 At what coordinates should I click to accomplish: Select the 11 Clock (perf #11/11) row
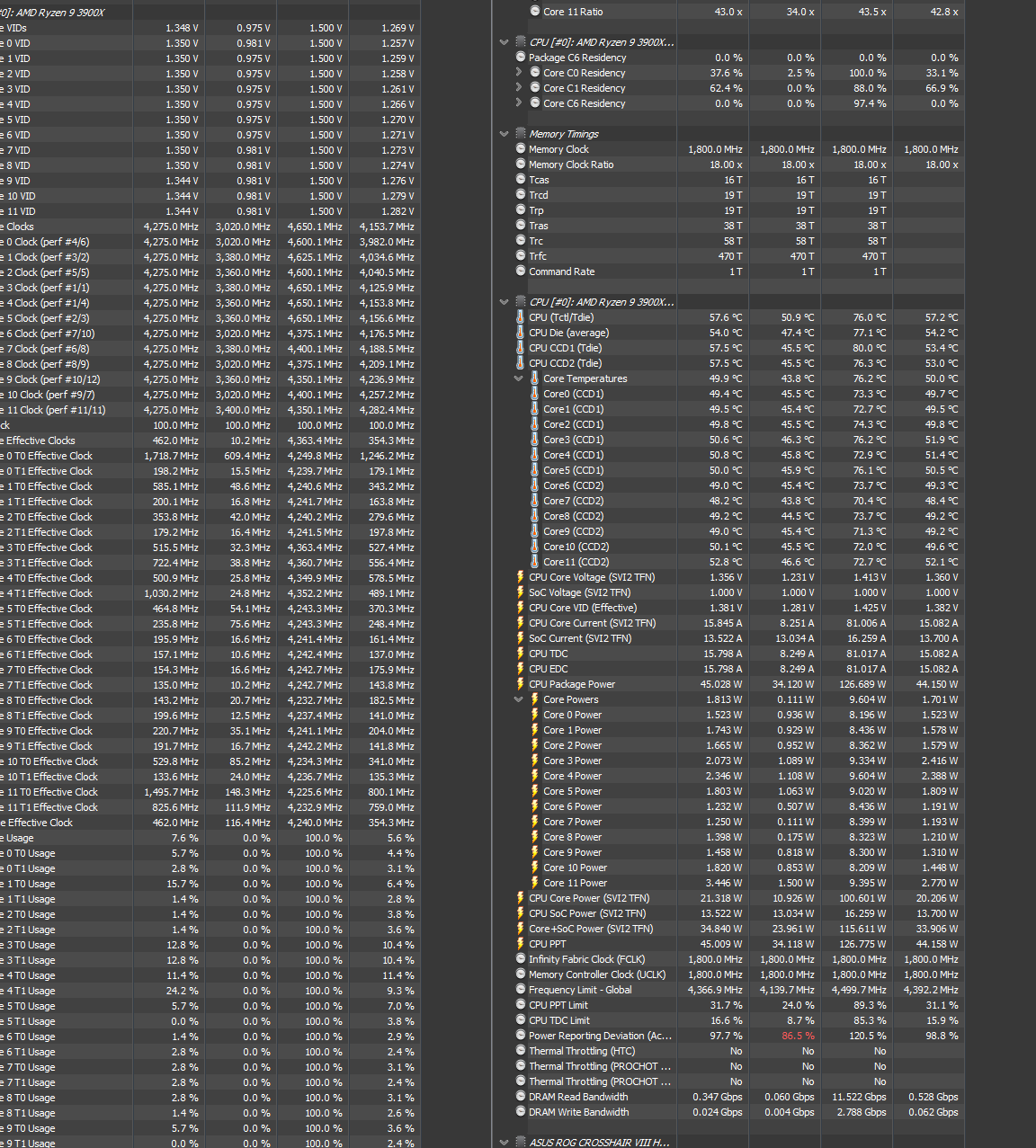coord(210,410)
